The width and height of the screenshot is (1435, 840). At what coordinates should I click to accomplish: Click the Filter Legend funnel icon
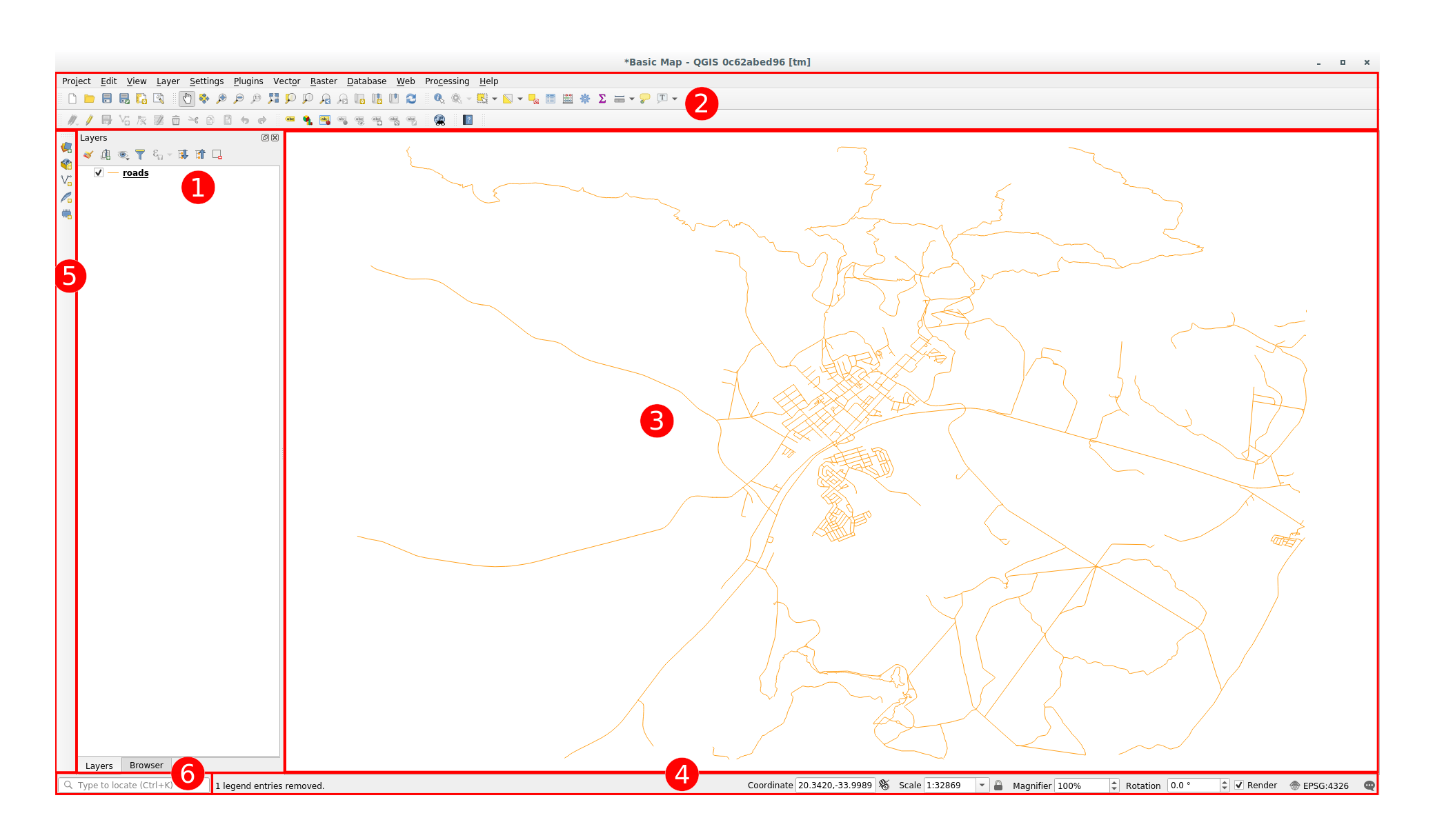tap(140, 154)
